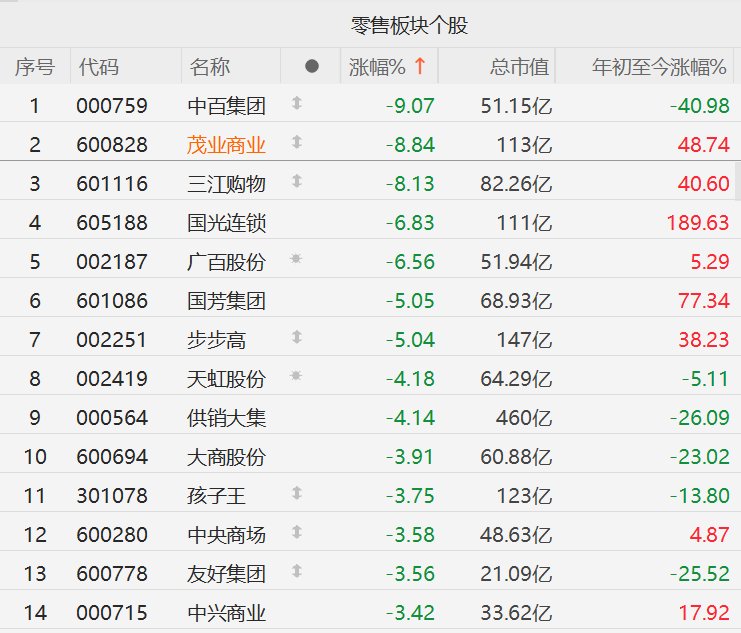Viewport: 741px width, 633px height.
Task: Select stock name 中央商场
Action: pos(226,535)
